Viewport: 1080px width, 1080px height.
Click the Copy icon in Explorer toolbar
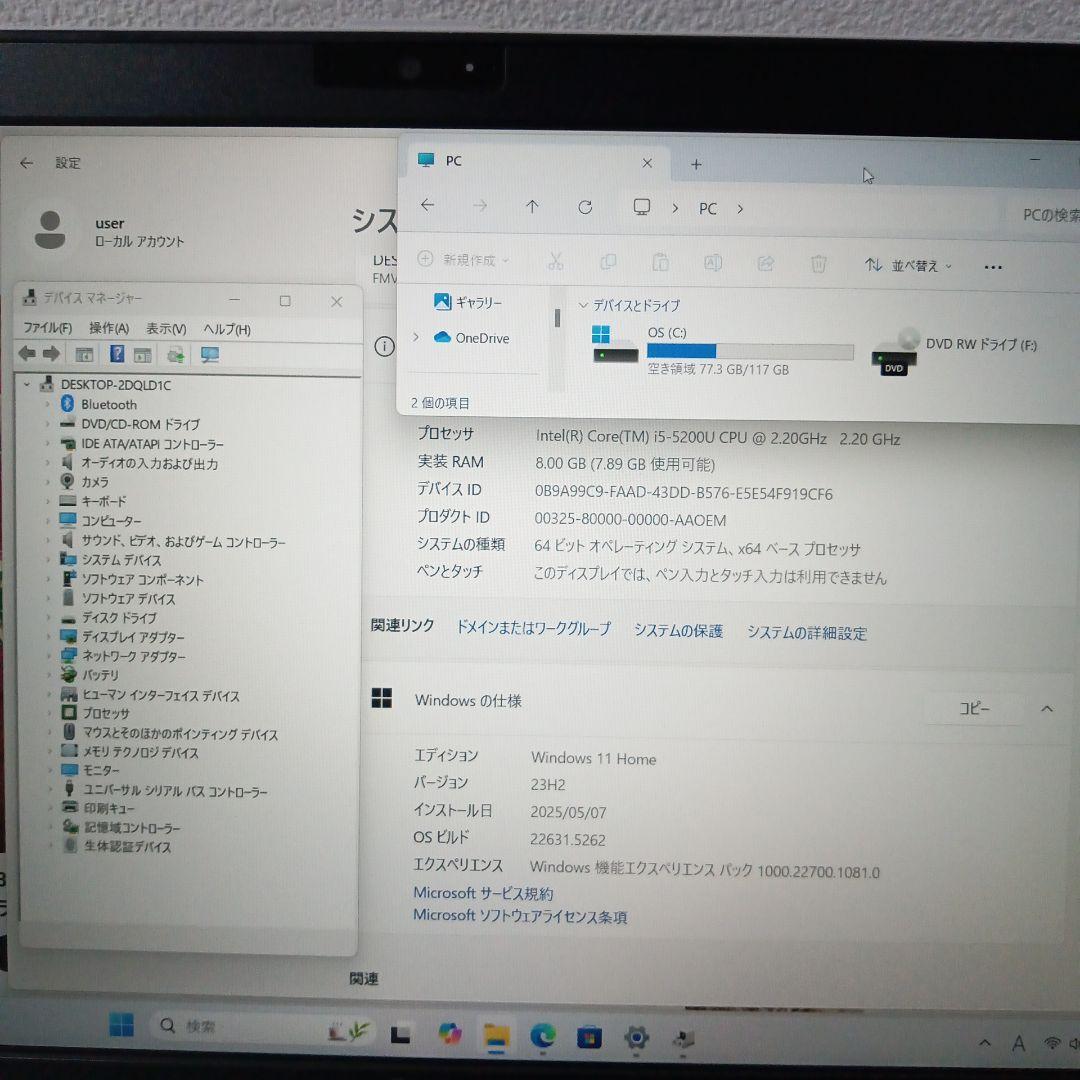point(608,262)
